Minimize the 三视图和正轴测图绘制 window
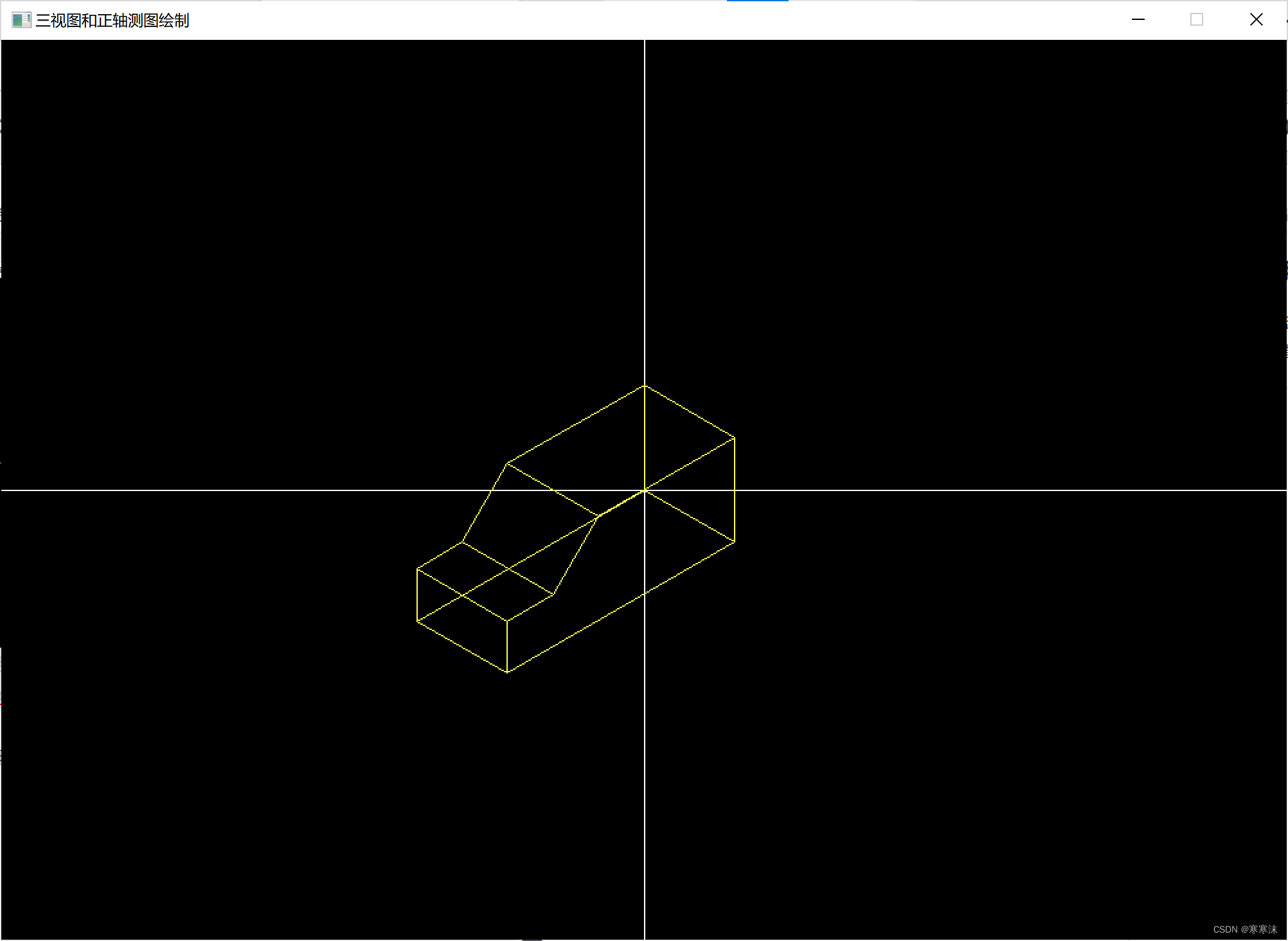This screenshot has height=941, width=1288. [x=1138, y=20]
